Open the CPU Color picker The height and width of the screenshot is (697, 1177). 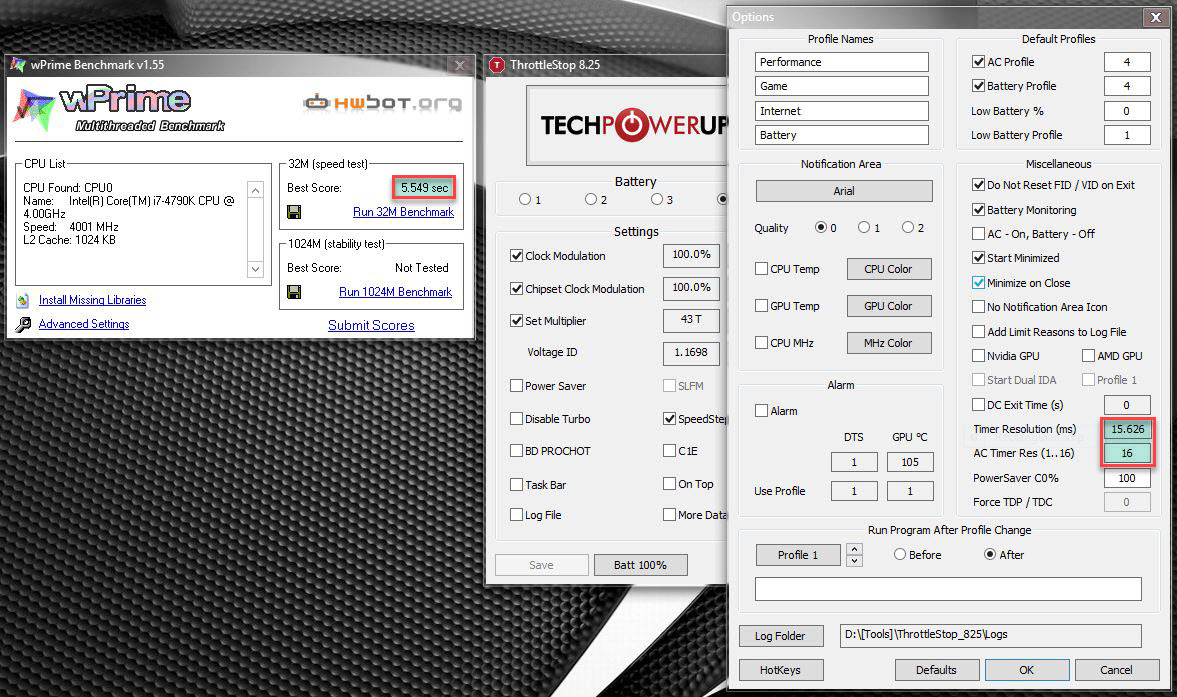889,269
